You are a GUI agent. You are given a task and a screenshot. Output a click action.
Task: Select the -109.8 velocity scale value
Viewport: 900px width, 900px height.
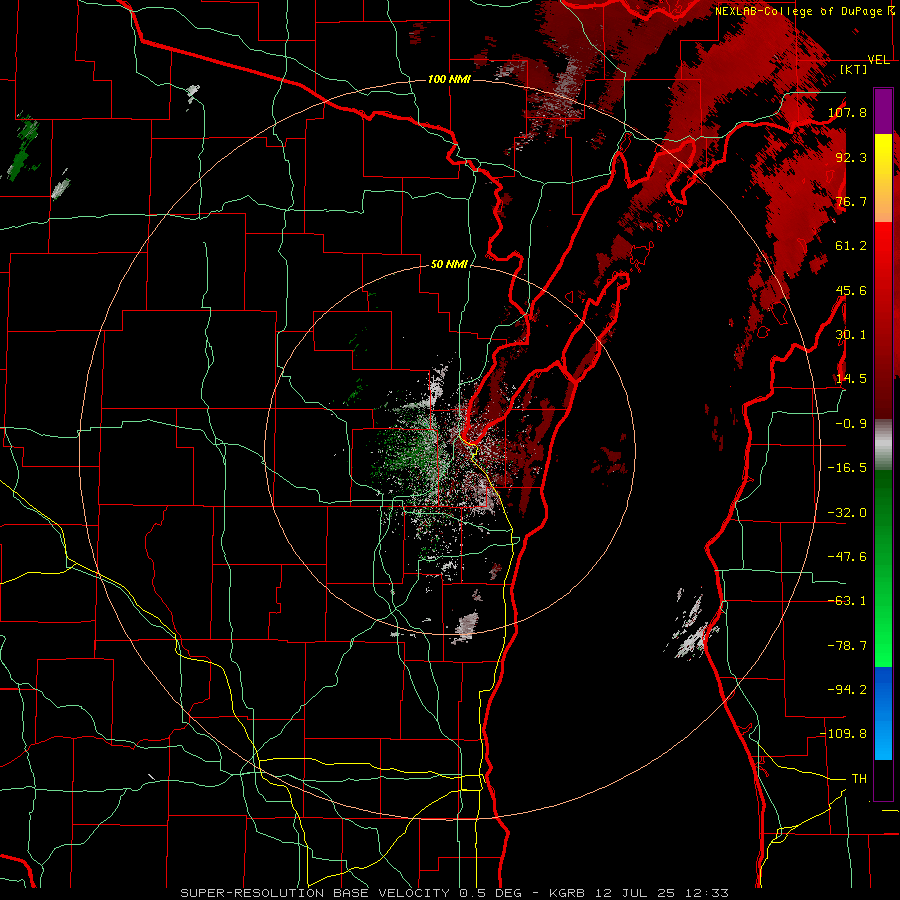pos(843,733)
